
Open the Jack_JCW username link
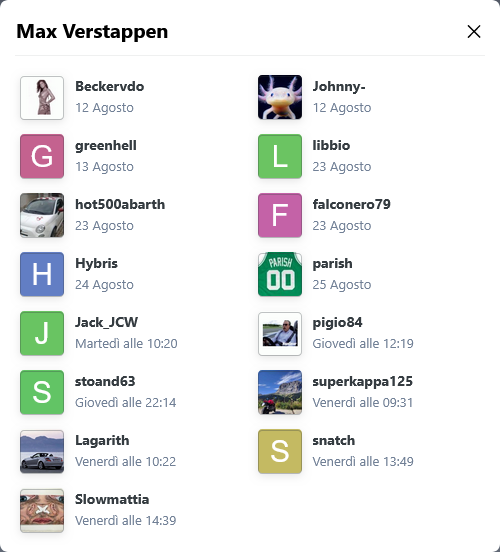click(x=106, y=322)
